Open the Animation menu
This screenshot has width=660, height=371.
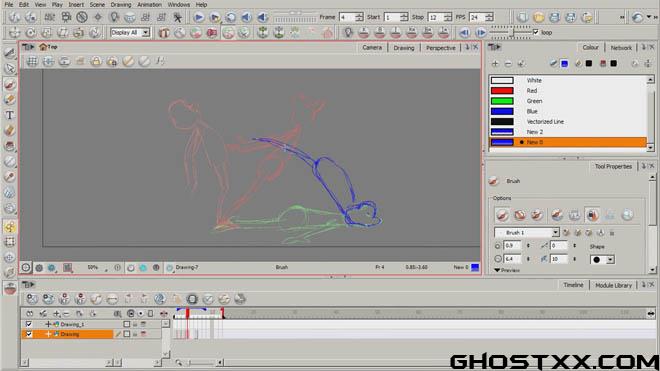[x=149, y=5]
